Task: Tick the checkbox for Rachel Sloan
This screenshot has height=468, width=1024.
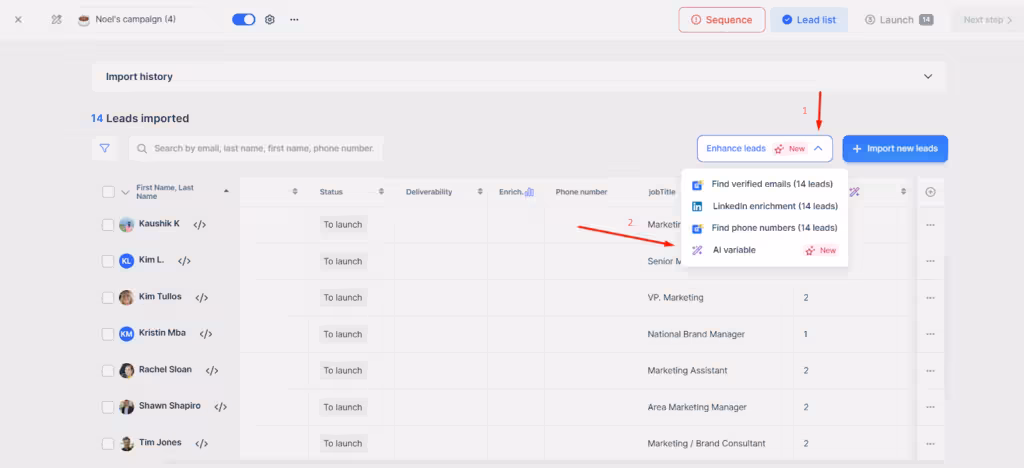Action: (x=108, y=371)
